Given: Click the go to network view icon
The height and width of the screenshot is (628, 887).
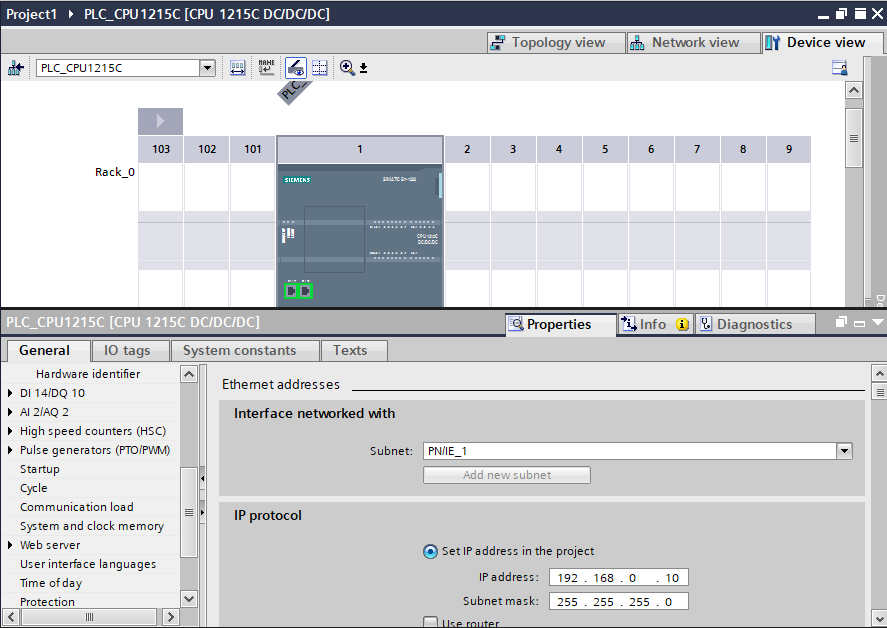Looking at the screenshot, I should coord(16,68).
